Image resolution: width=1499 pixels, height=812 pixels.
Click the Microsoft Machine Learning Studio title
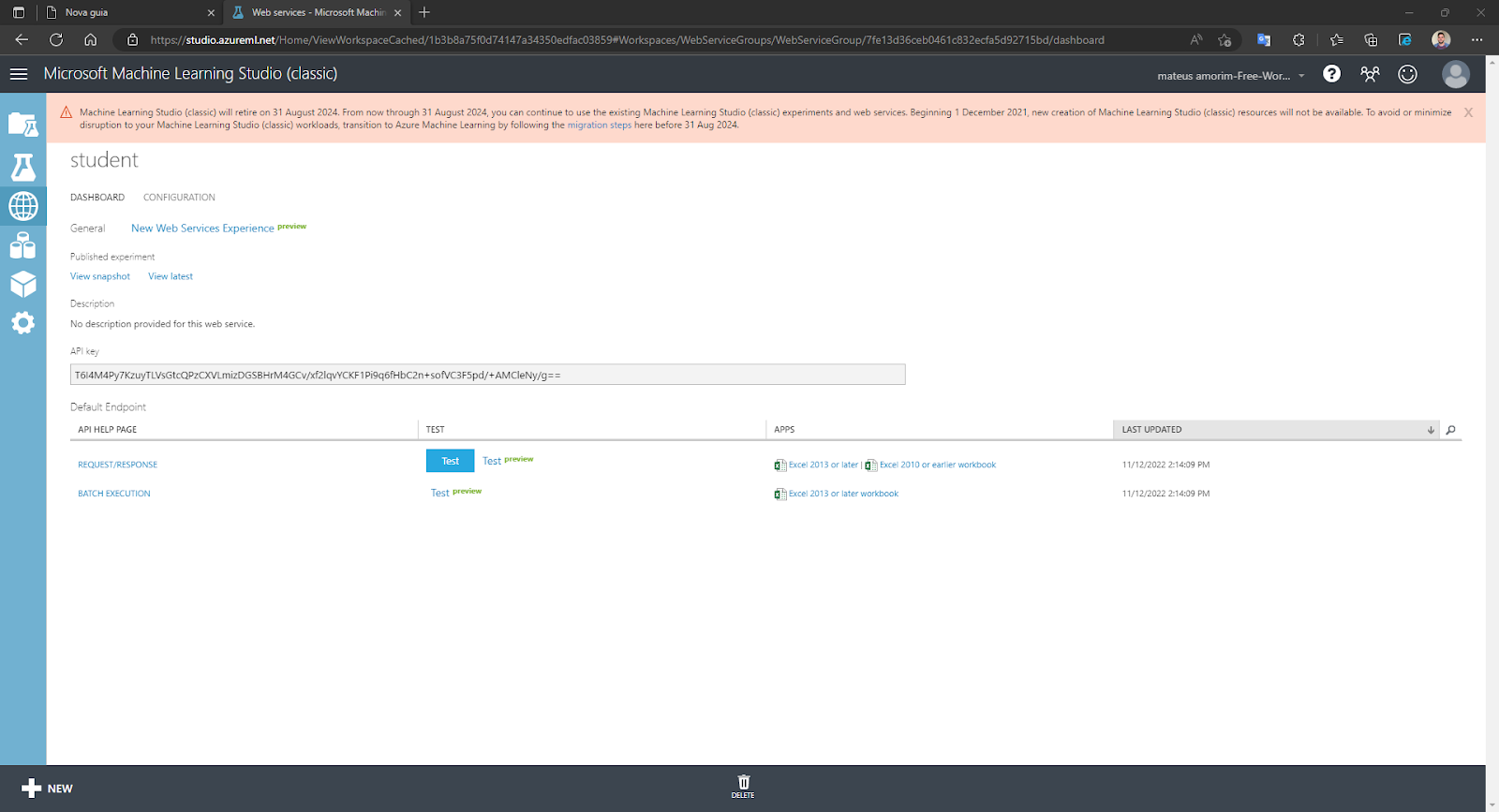pyautogui.click(x=190, y=73)
